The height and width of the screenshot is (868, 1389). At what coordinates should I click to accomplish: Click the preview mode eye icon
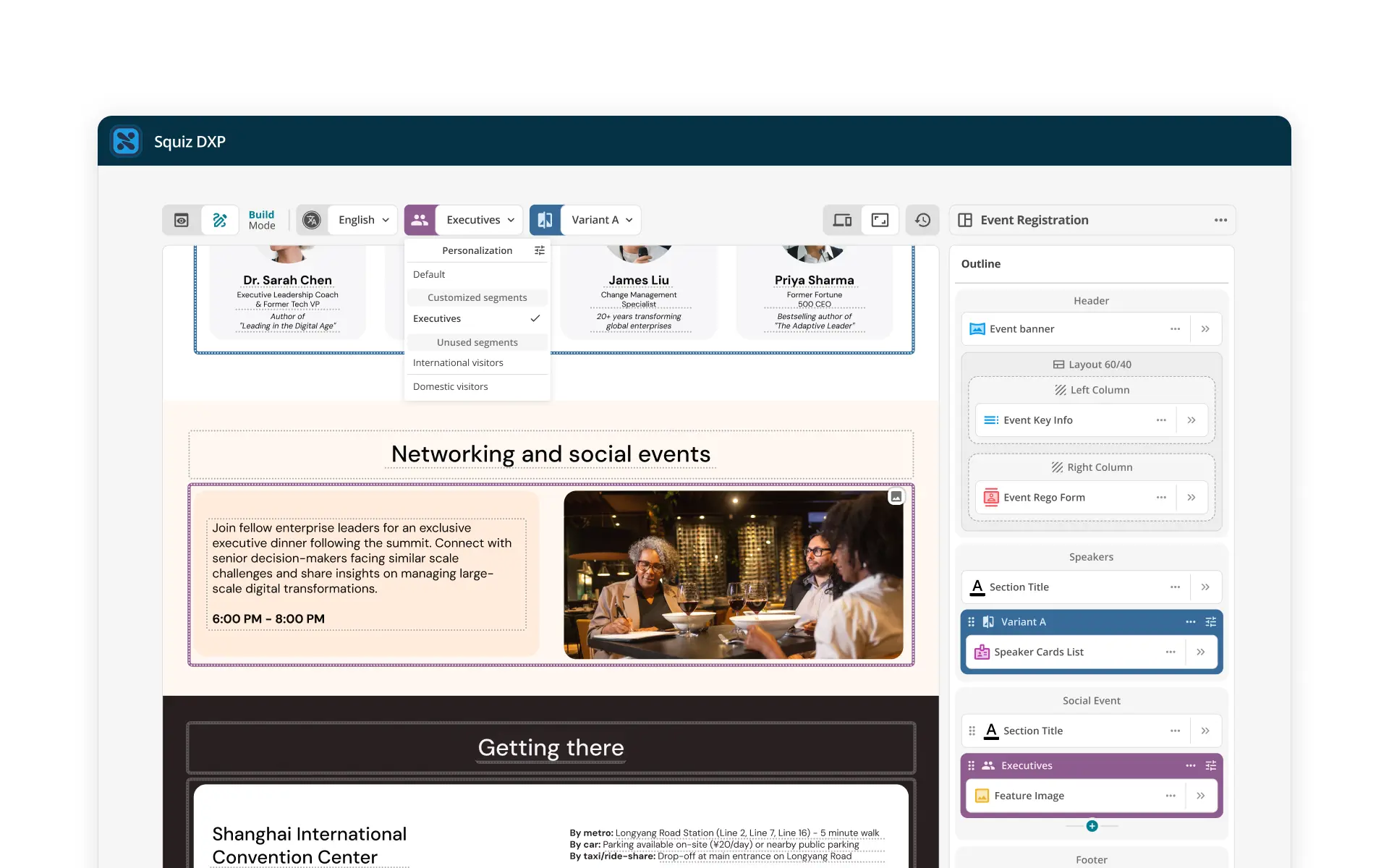[x=182, y=220]
